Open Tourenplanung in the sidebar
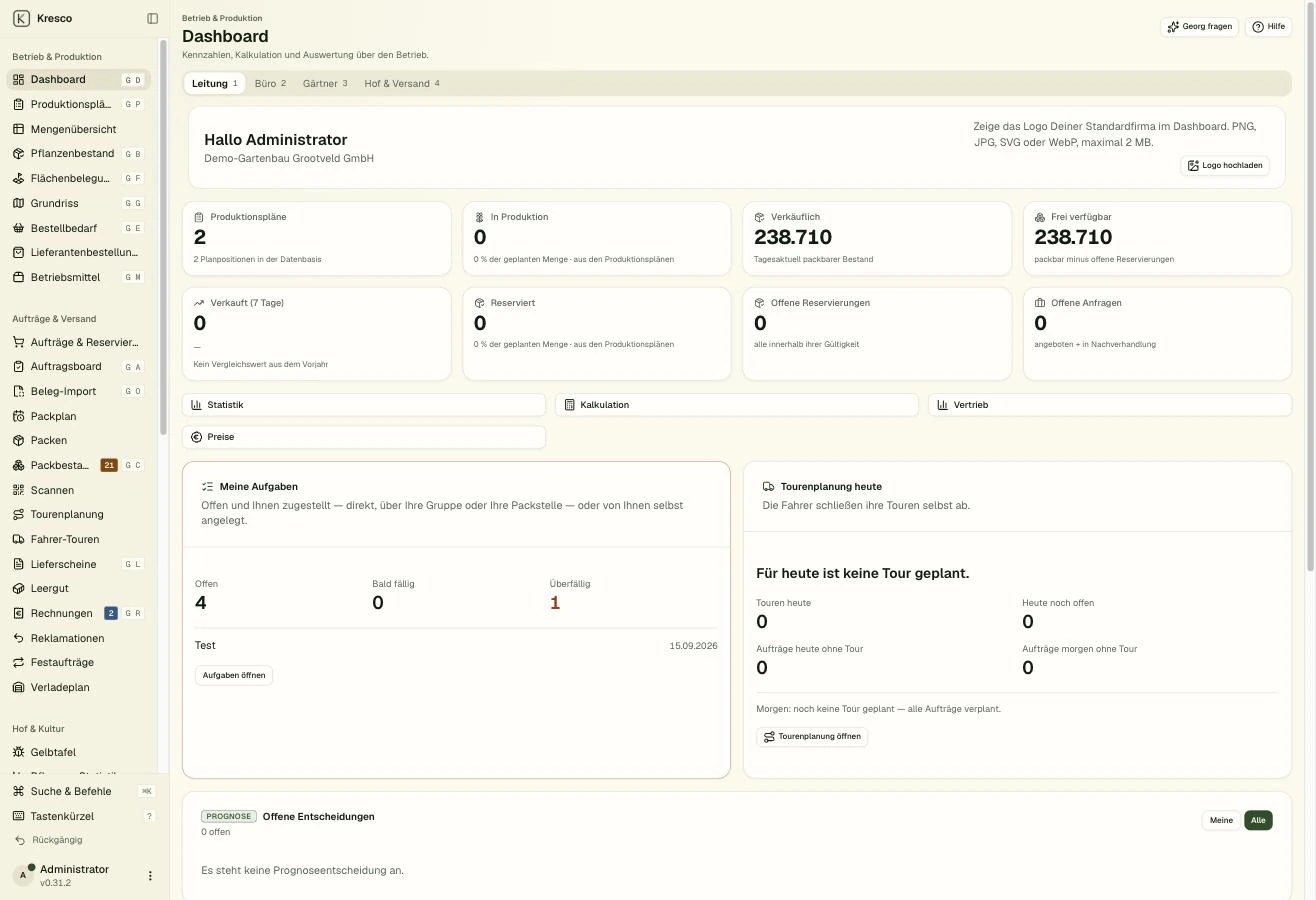 point(78,514)
